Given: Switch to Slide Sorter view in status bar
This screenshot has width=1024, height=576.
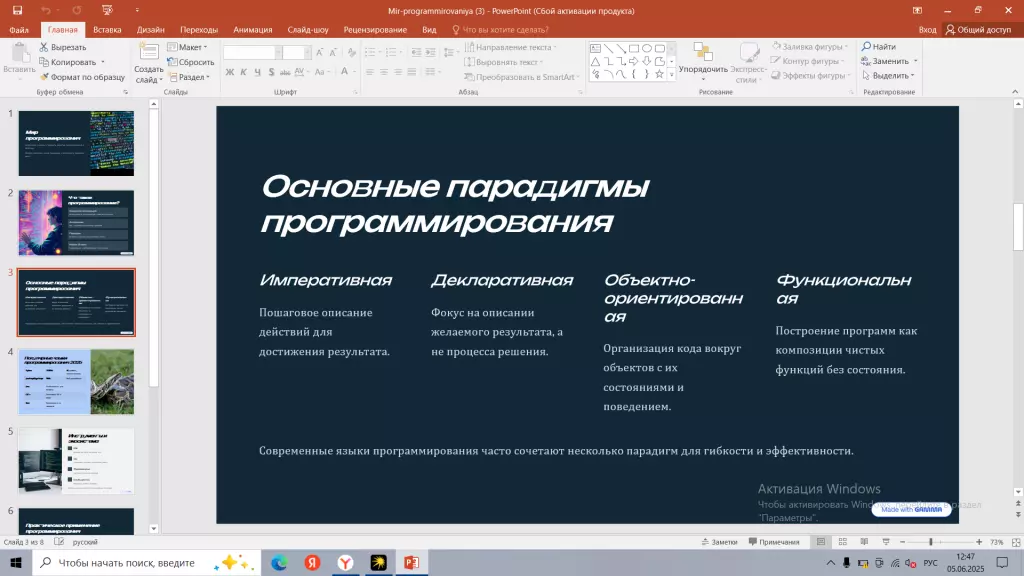Looking at the screenshot, I should point(842,541).
